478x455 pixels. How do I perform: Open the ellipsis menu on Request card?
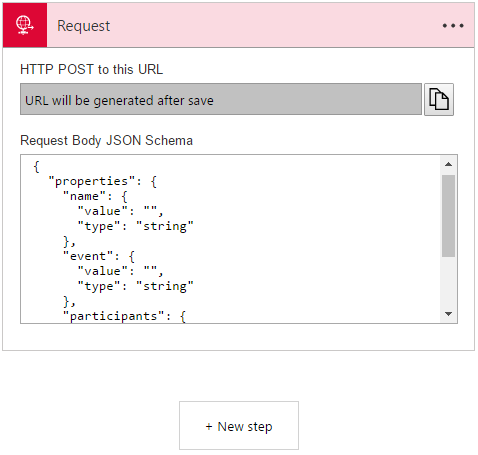click(453, 26)
